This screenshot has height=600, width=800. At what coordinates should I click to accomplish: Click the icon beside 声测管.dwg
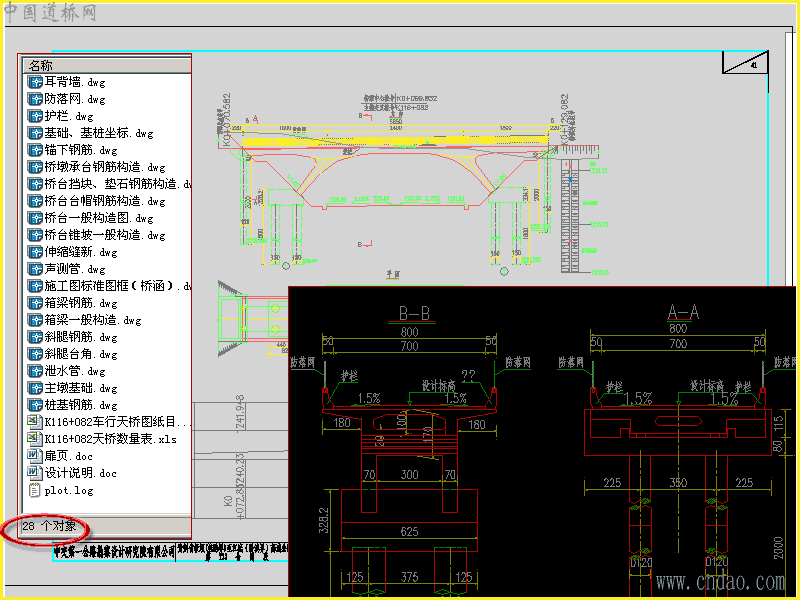35,269
